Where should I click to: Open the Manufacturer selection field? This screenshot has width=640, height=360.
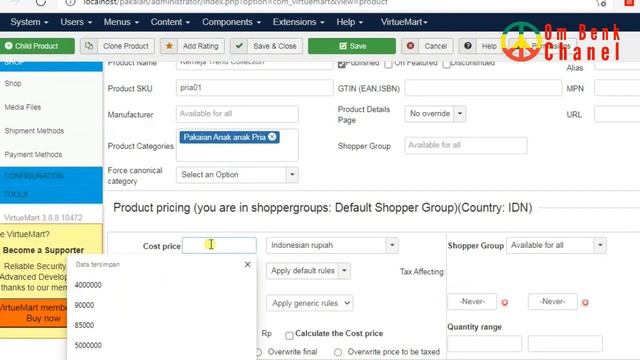click(x=237, y=114)
